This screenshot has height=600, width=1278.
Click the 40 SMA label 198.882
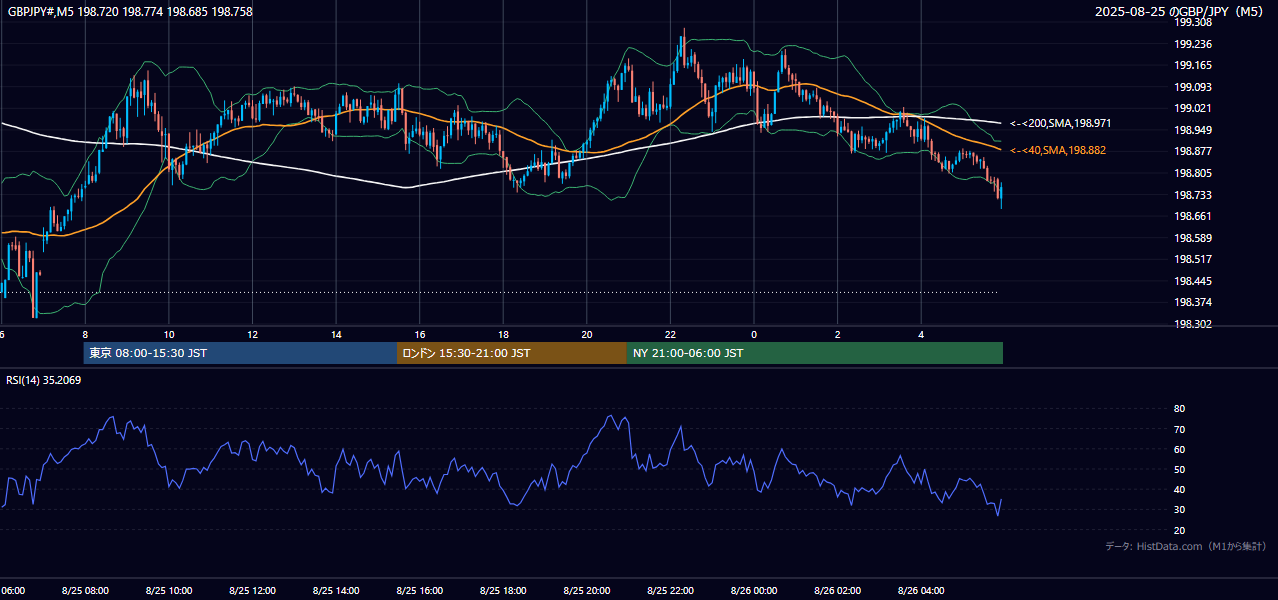point(1060,150)
